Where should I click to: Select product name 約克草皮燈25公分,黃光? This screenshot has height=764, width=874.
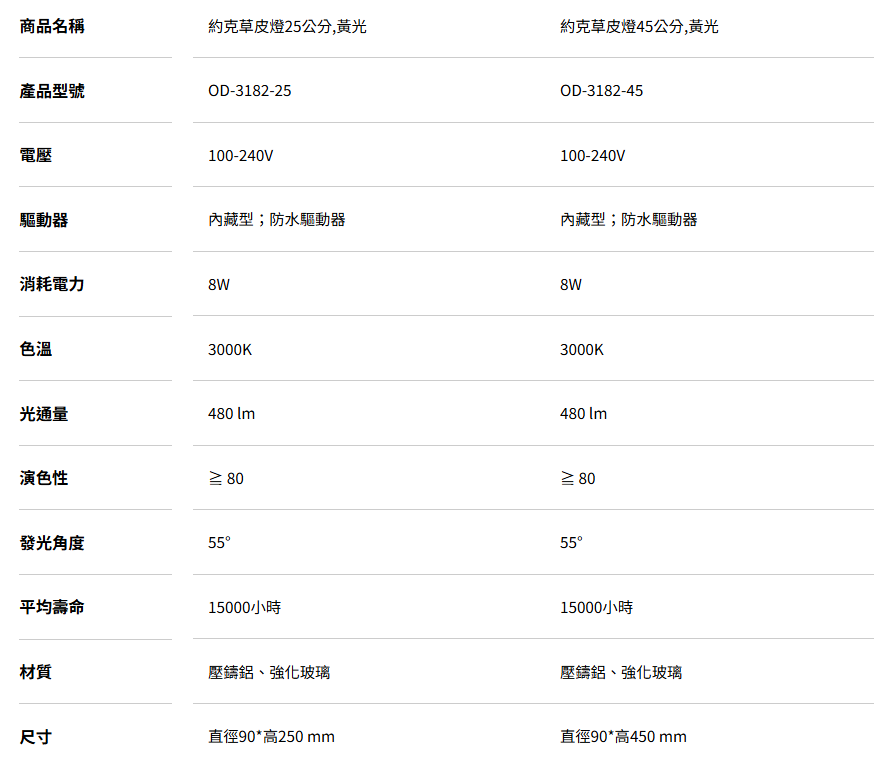(287, 27)
